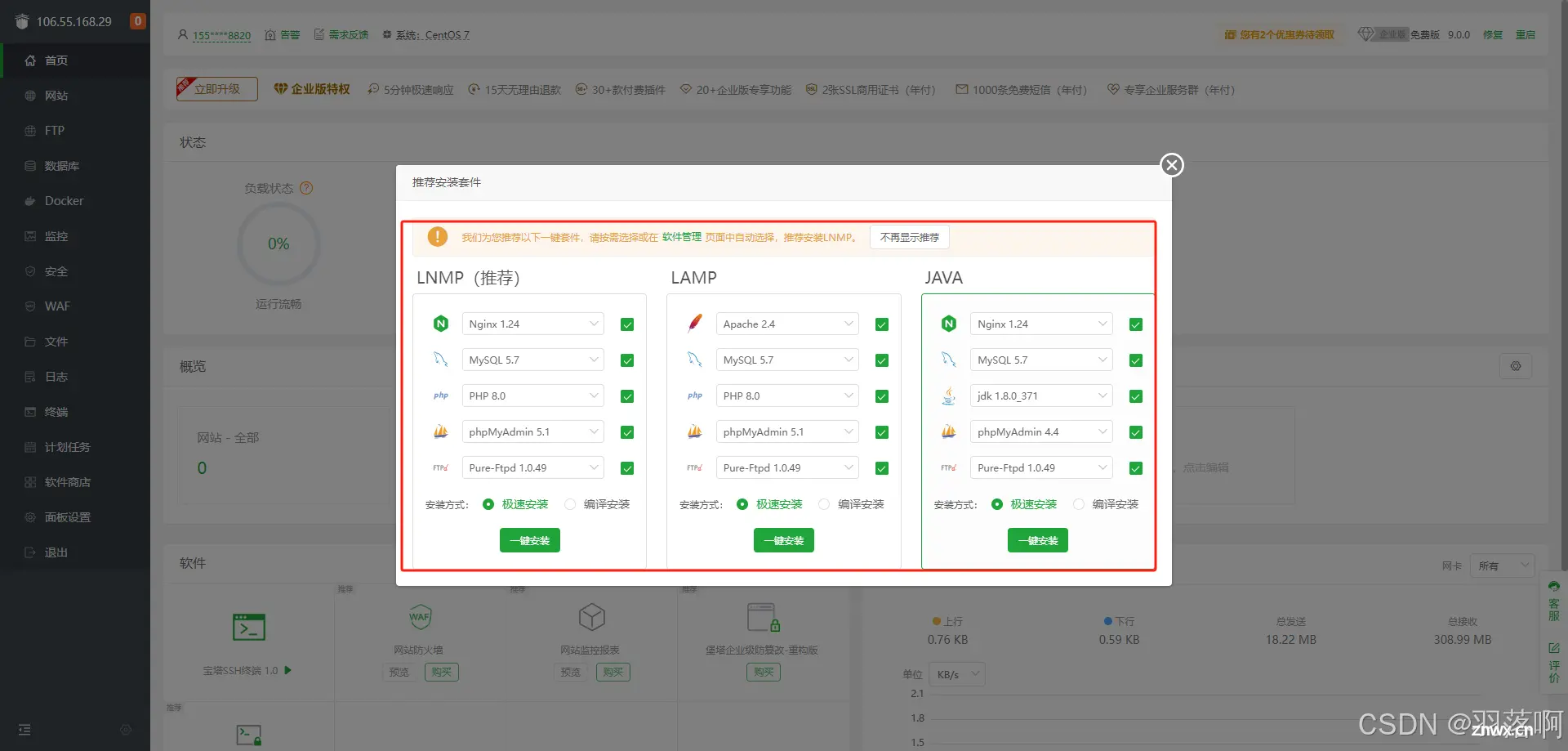1568x751 pixels.
Task: Click the 网站 - 全部 count 0
Action: point(202,468)
